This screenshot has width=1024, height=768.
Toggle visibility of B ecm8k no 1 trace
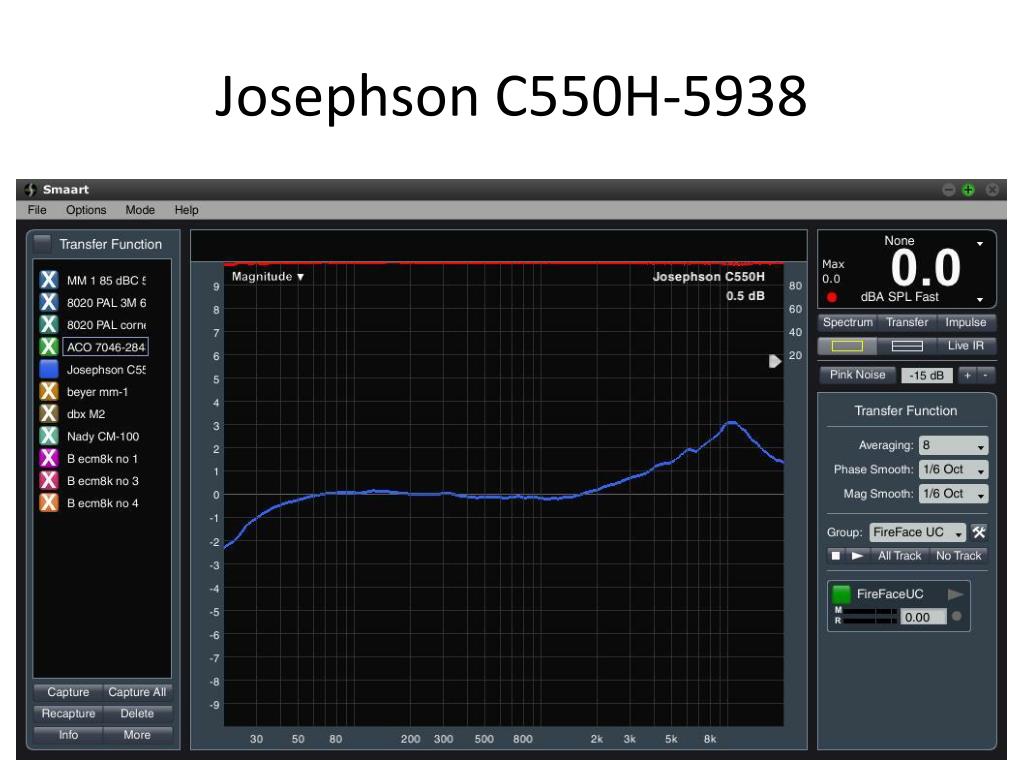click(48, 458)
